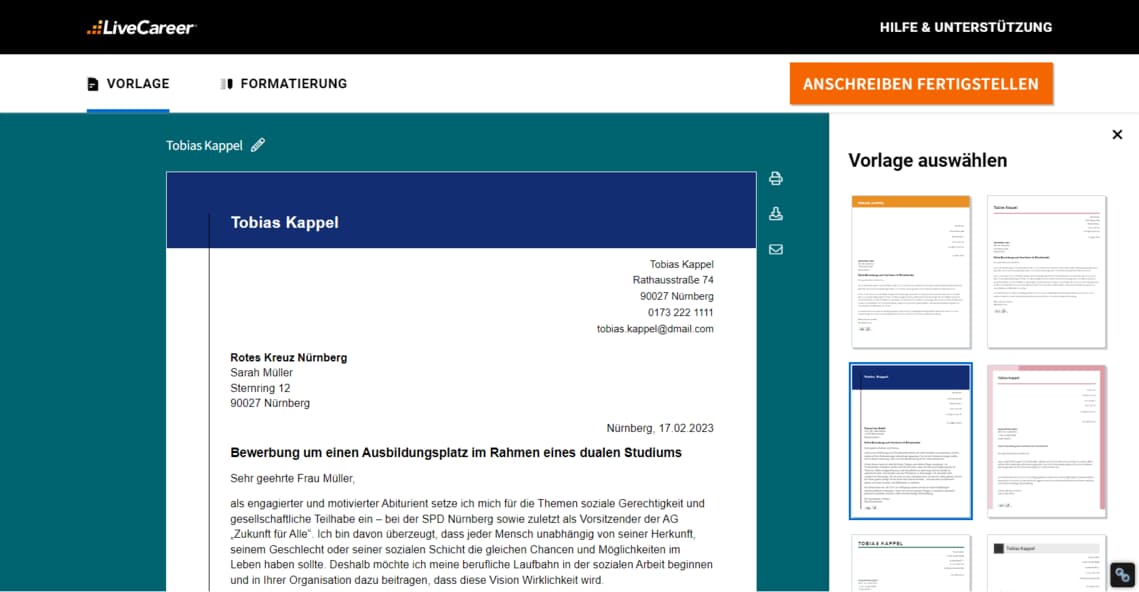Click the Bewerbung subject line in letter
The height and width of the screenshot is (592, 1139).
(456, 453)
